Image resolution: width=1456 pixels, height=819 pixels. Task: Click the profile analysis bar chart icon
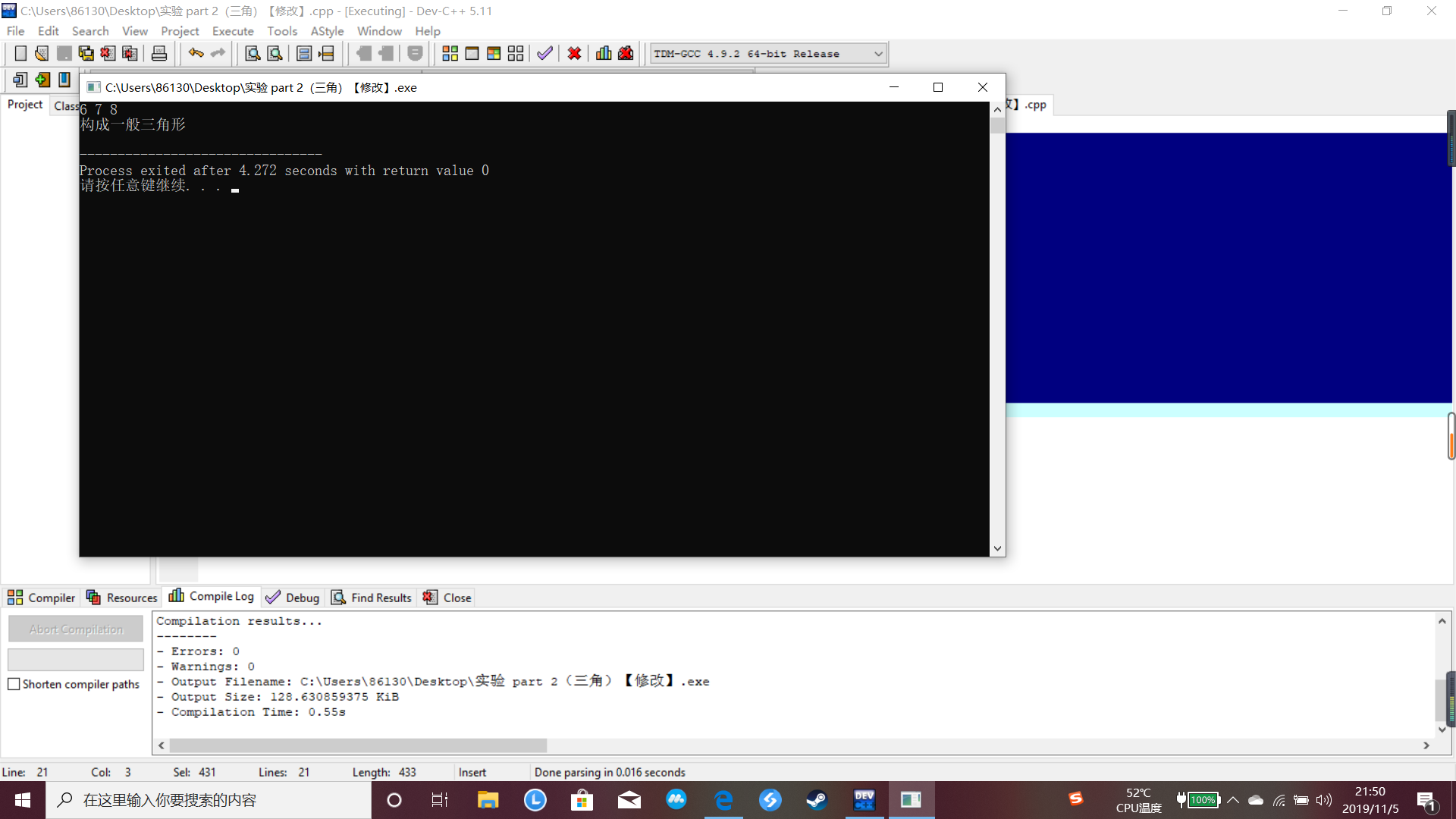[604, 54]
